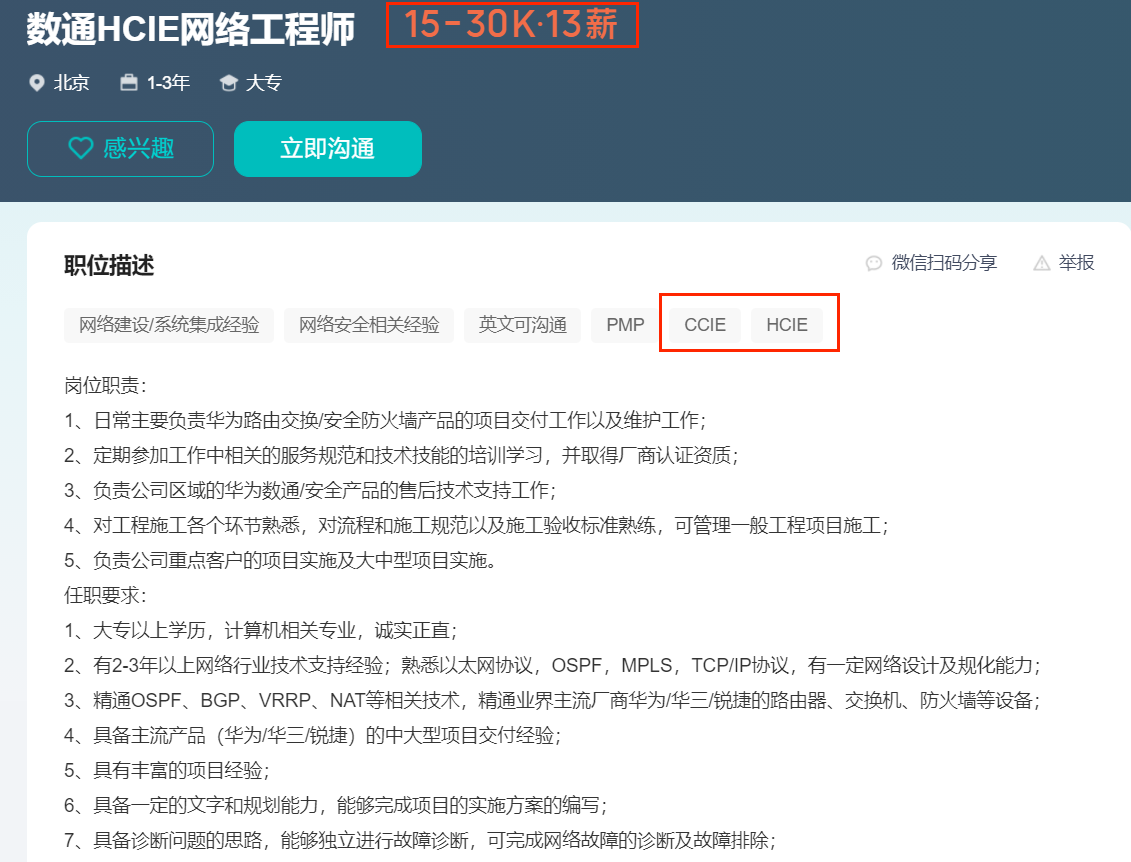Click the job title 数通HCIE网络工程师
The image size is (1131, 862).
190,30
